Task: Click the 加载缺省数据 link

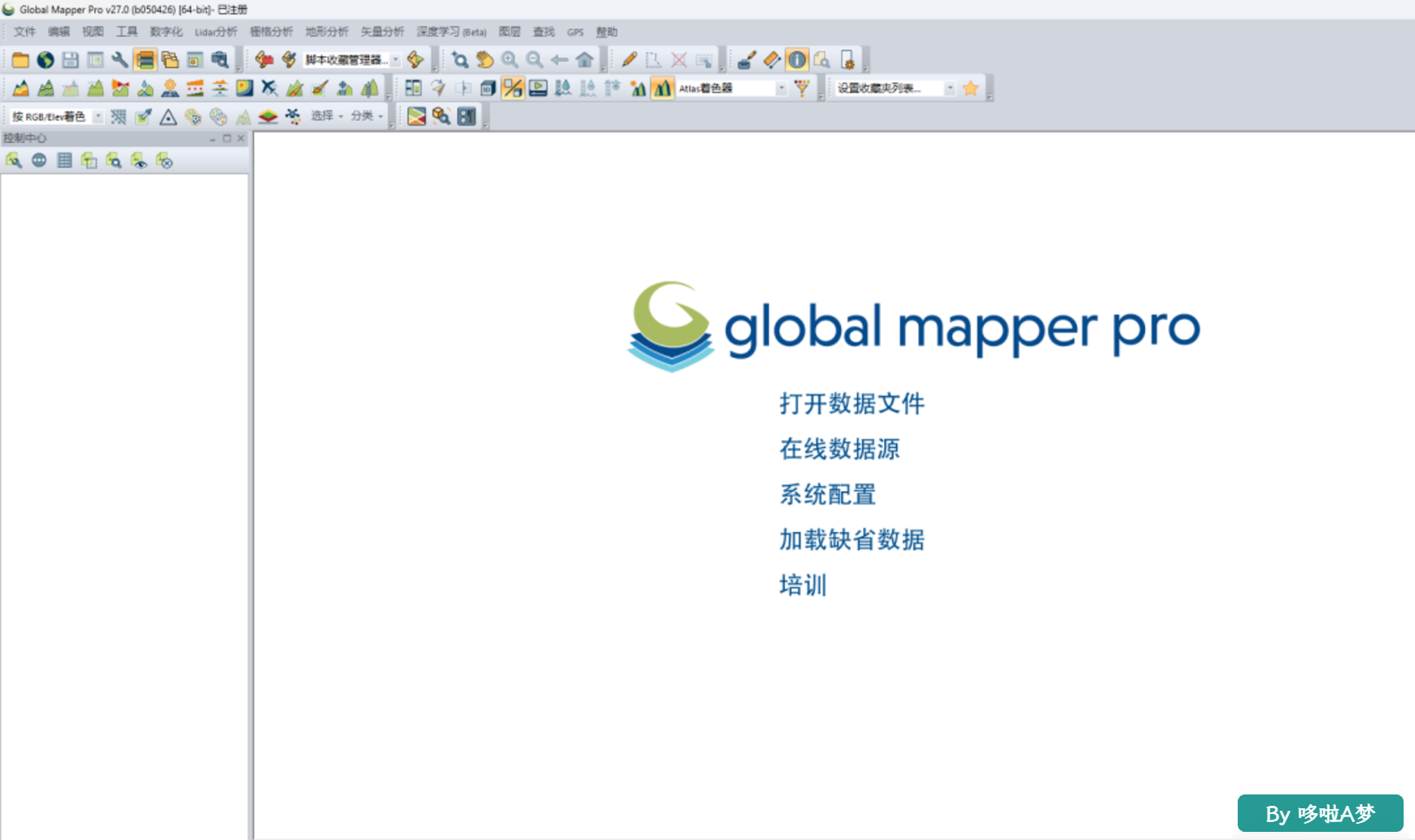Action: [x=852, y=540]
